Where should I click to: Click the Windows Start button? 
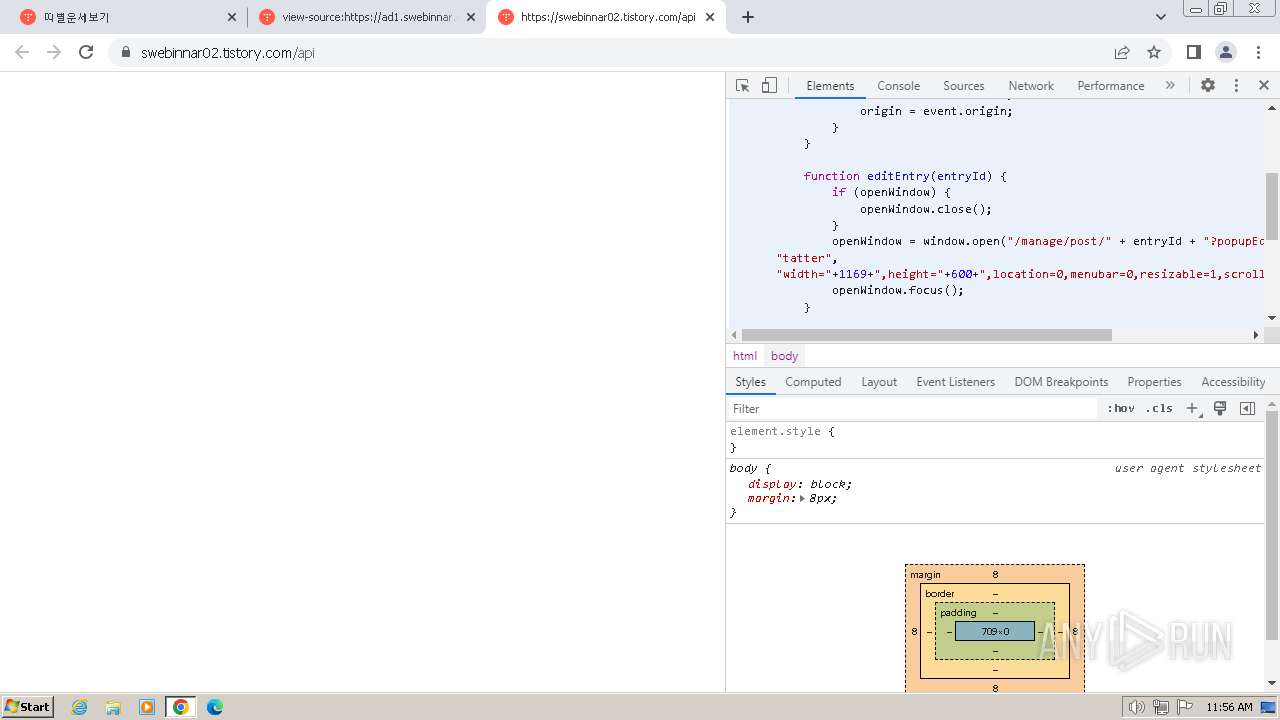(x=28, y=706)
